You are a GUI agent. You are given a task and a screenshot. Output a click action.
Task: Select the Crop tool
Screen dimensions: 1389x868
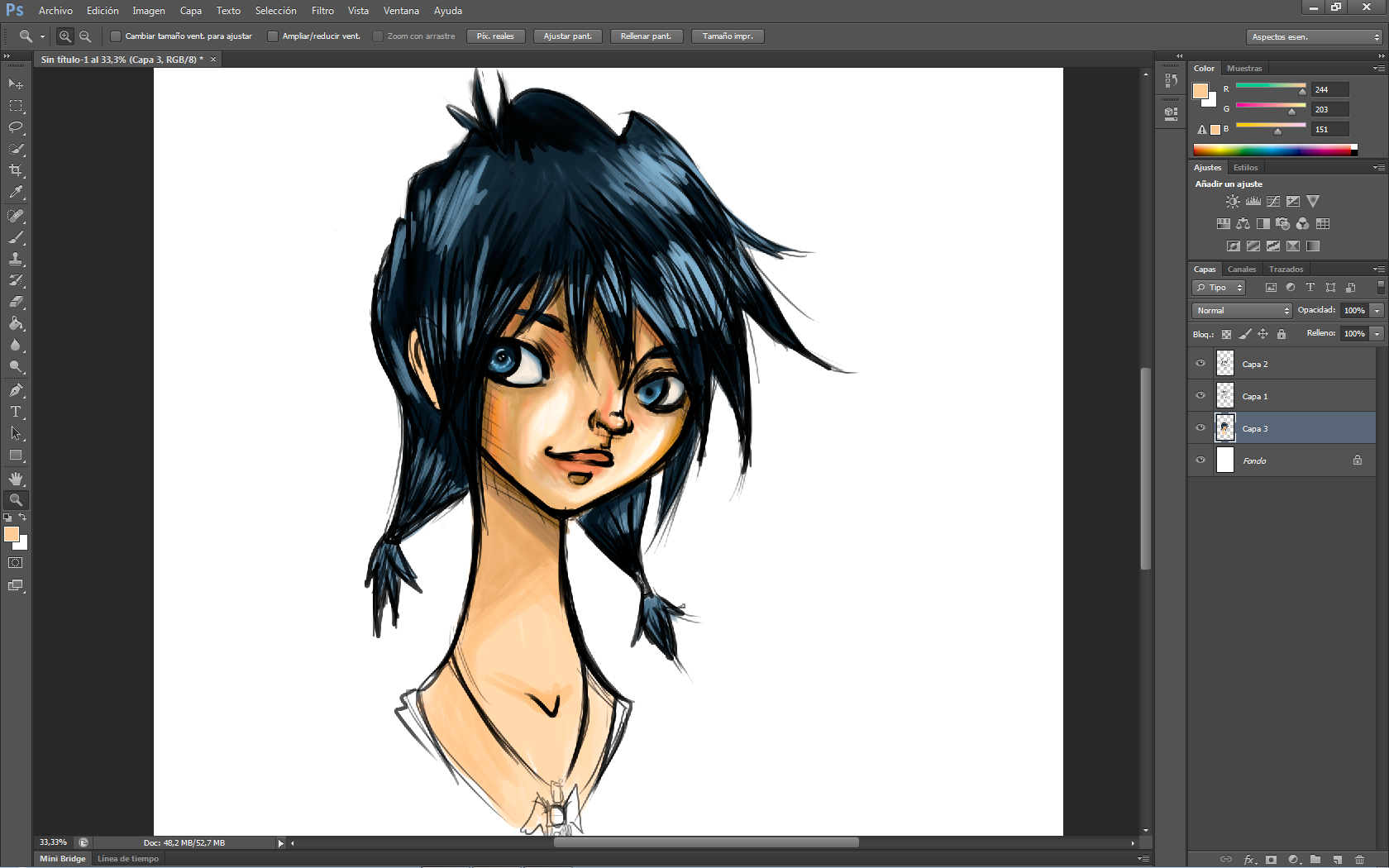click(16, 170)
